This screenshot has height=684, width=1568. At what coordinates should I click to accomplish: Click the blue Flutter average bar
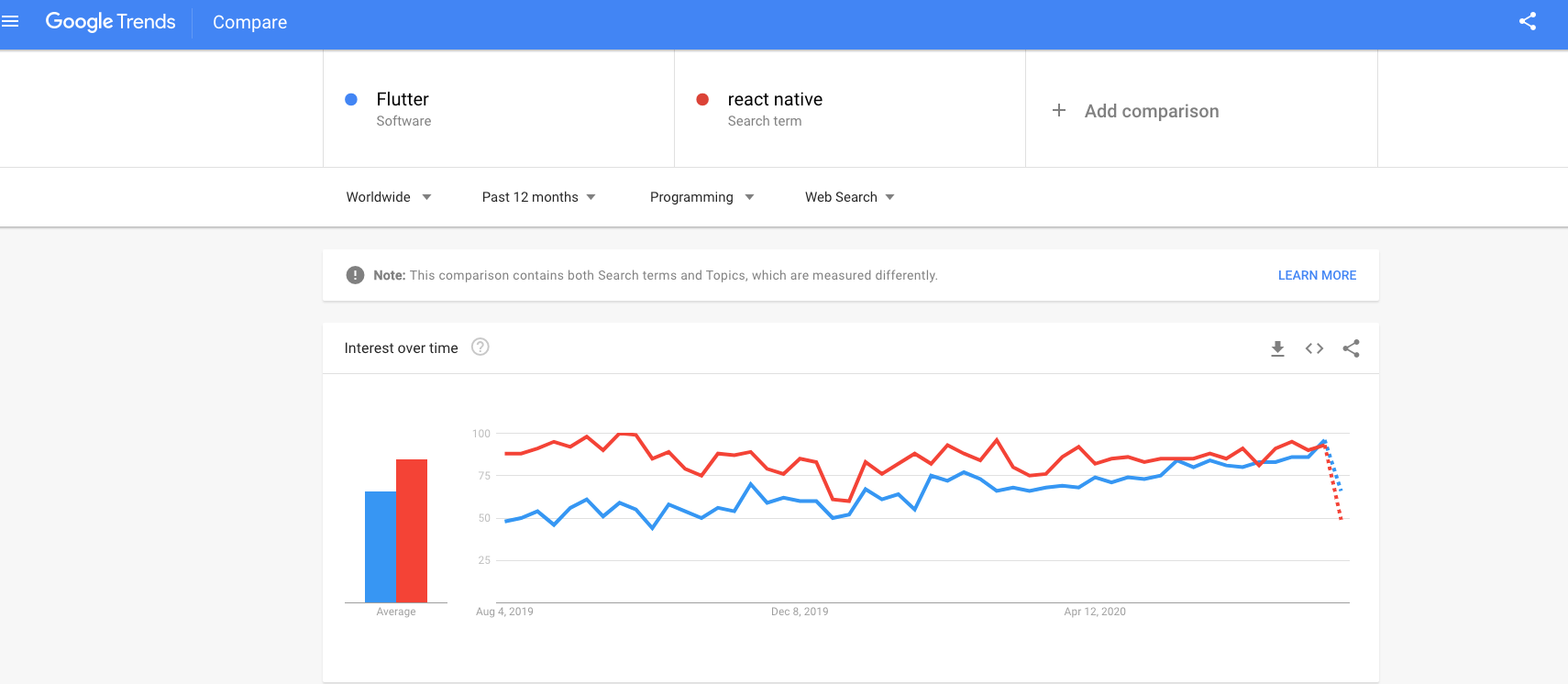tap(381, 546)
